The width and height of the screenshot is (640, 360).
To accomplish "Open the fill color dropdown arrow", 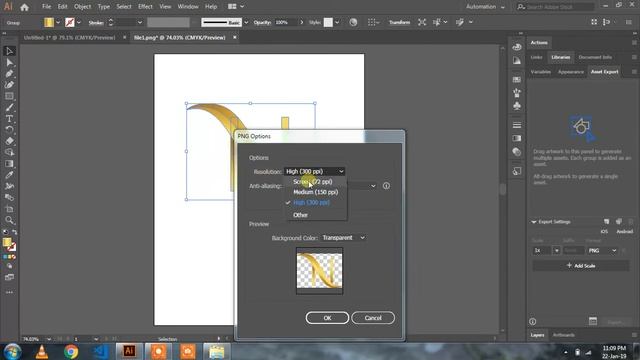I will pyautogui.click(x=58, y=22).
